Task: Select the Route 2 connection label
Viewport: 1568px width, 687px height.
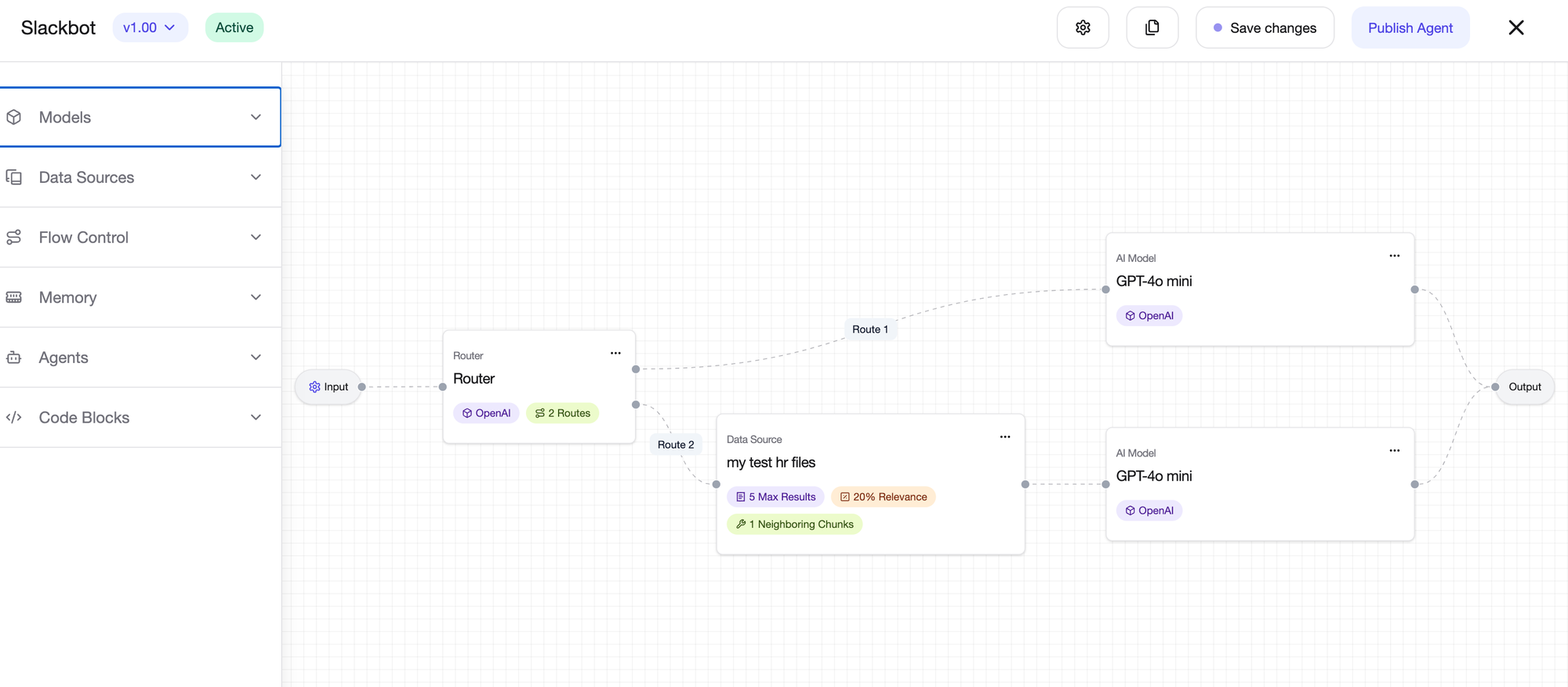Action: point(675,445)
